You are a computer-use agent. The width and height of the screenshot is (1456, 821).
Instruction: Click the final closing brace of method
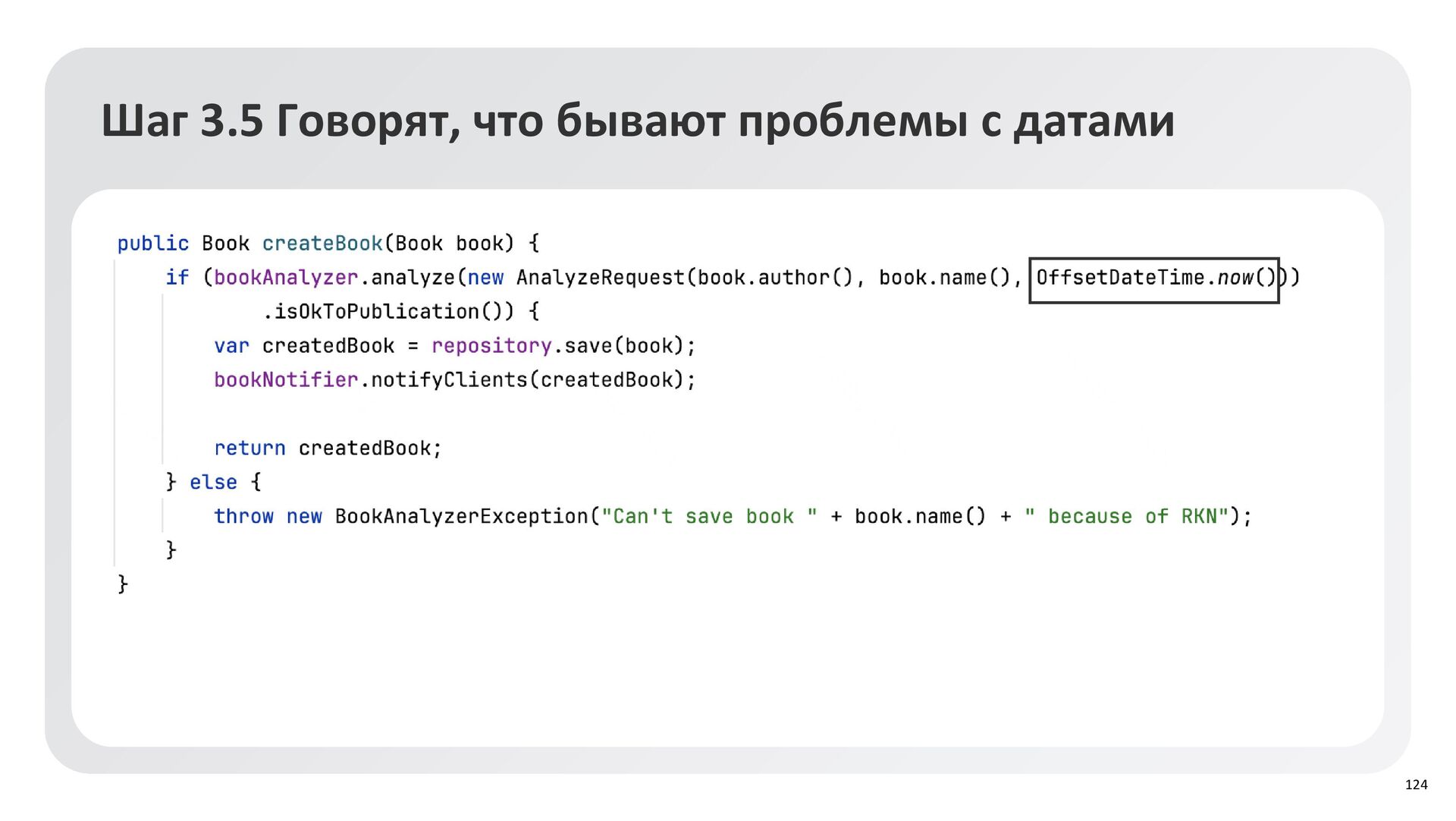[x=123, y=584]
